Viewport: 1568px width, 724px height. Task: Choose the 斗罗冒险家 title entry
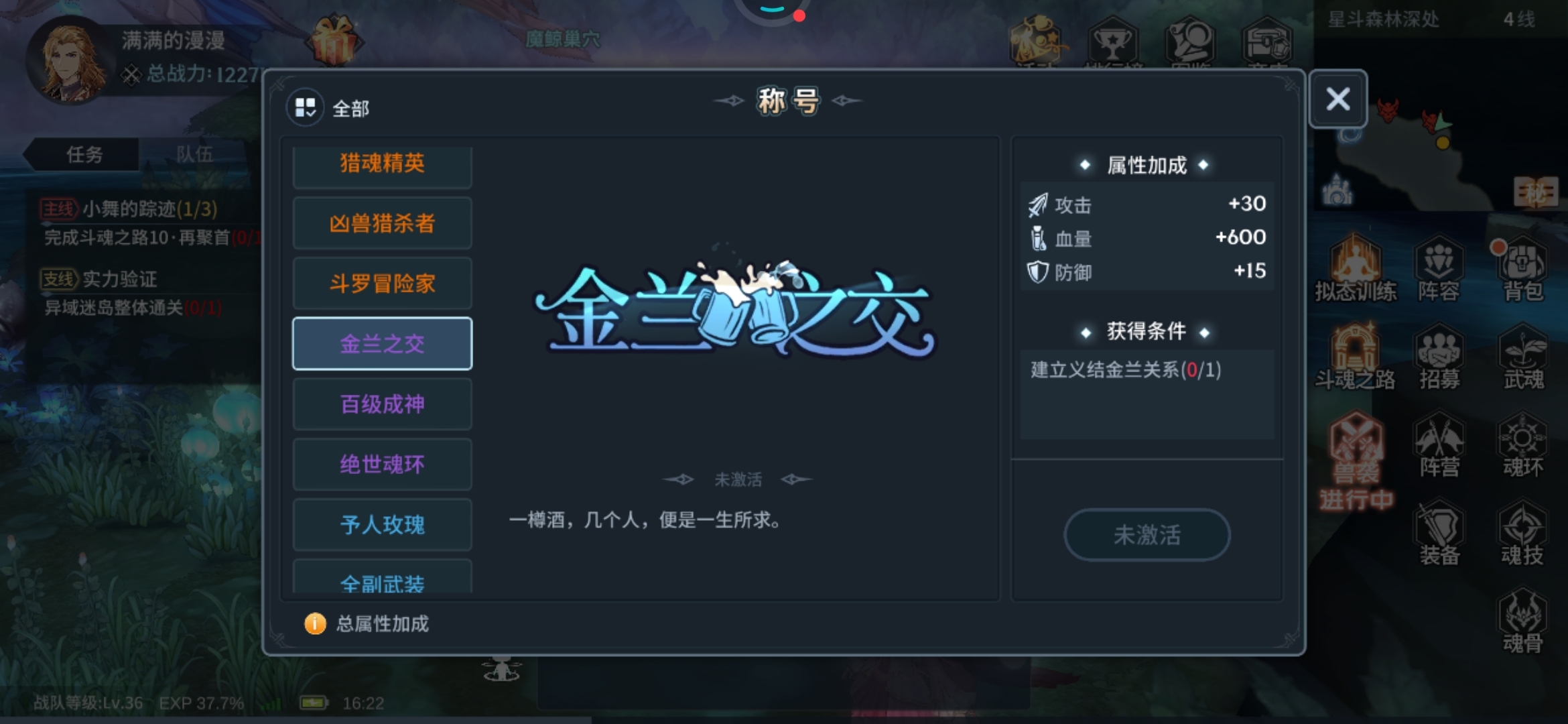382,284
